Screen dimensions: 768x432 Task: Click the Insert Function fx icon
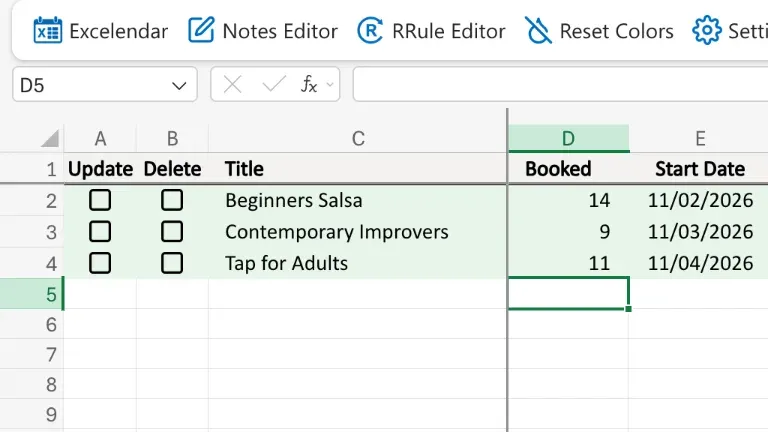(309, 84)
